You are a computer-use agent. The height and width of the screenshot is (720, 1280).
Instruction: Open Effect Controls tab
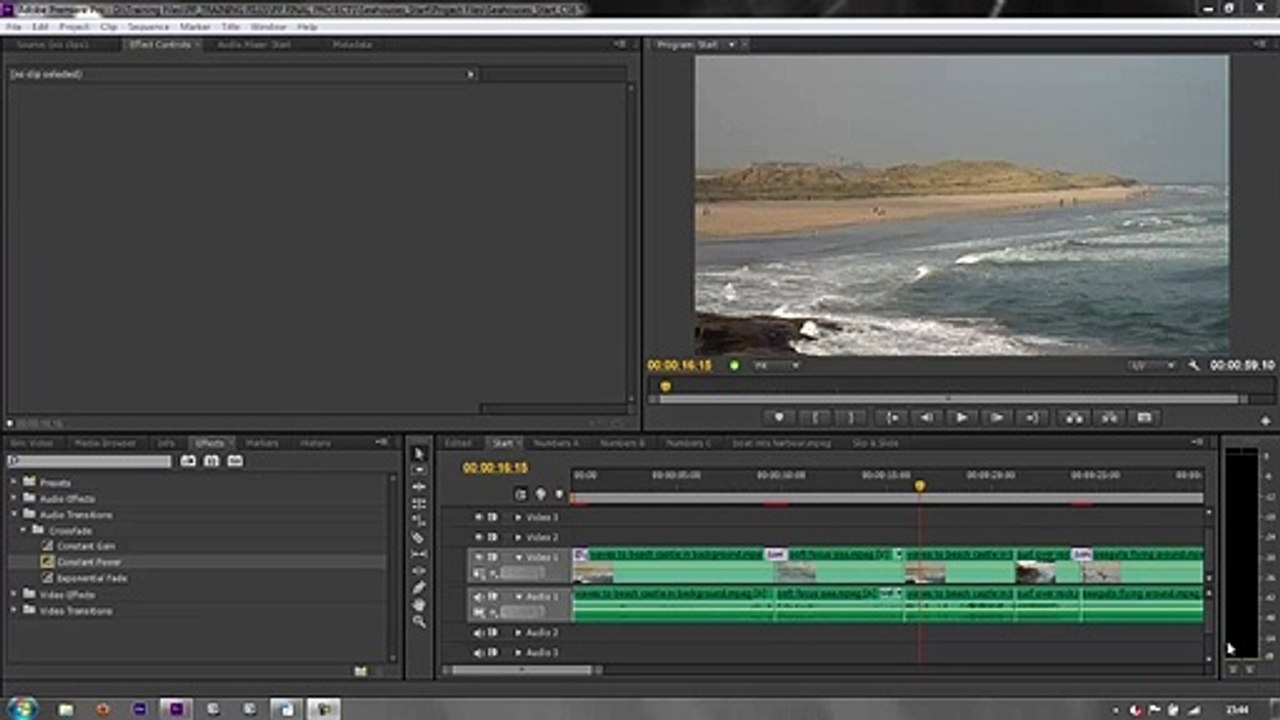pos(160,45)
